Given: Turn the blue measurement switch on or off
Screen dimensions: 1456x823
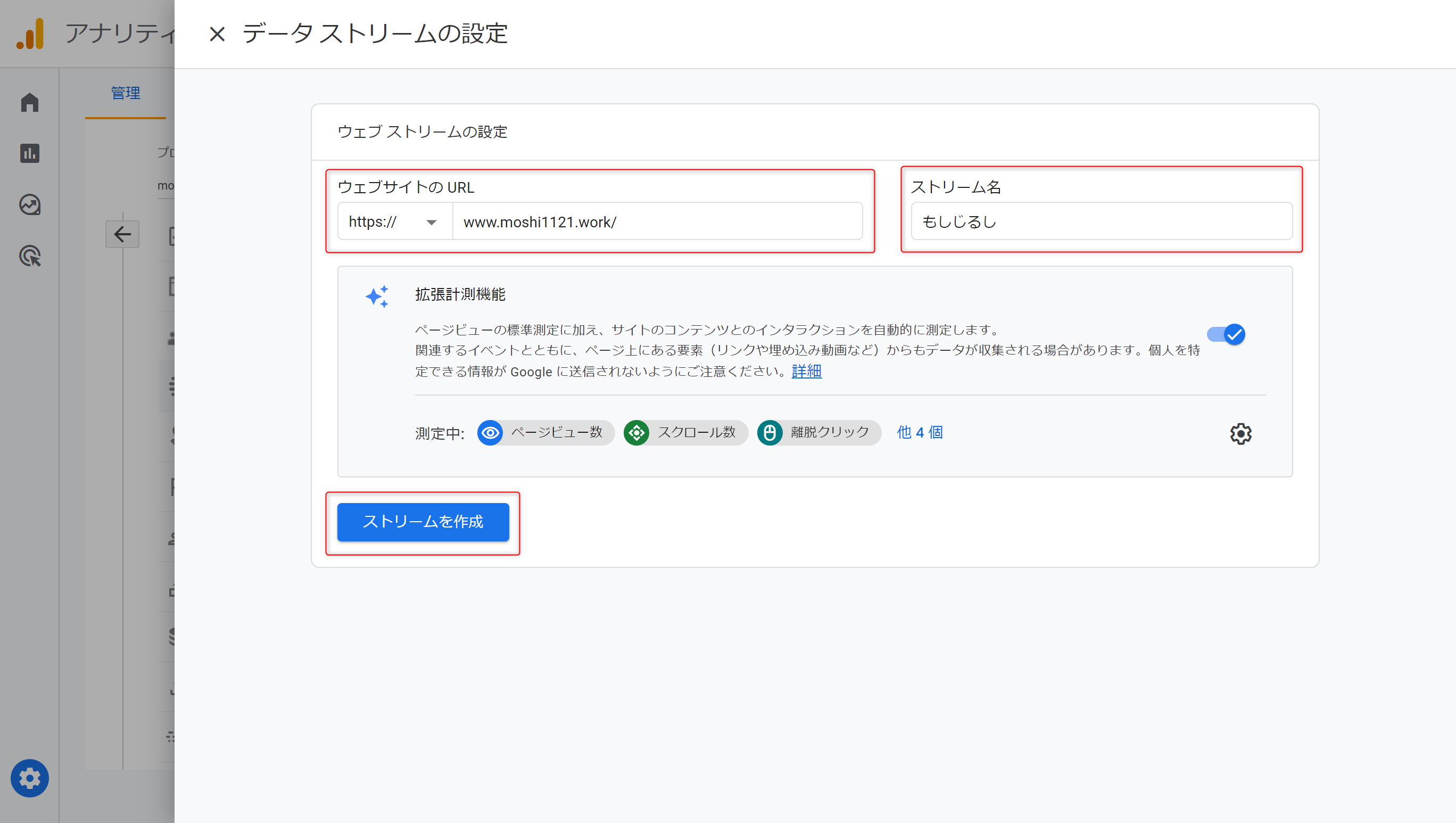Looking at the screenshot, I should 1226,334.
